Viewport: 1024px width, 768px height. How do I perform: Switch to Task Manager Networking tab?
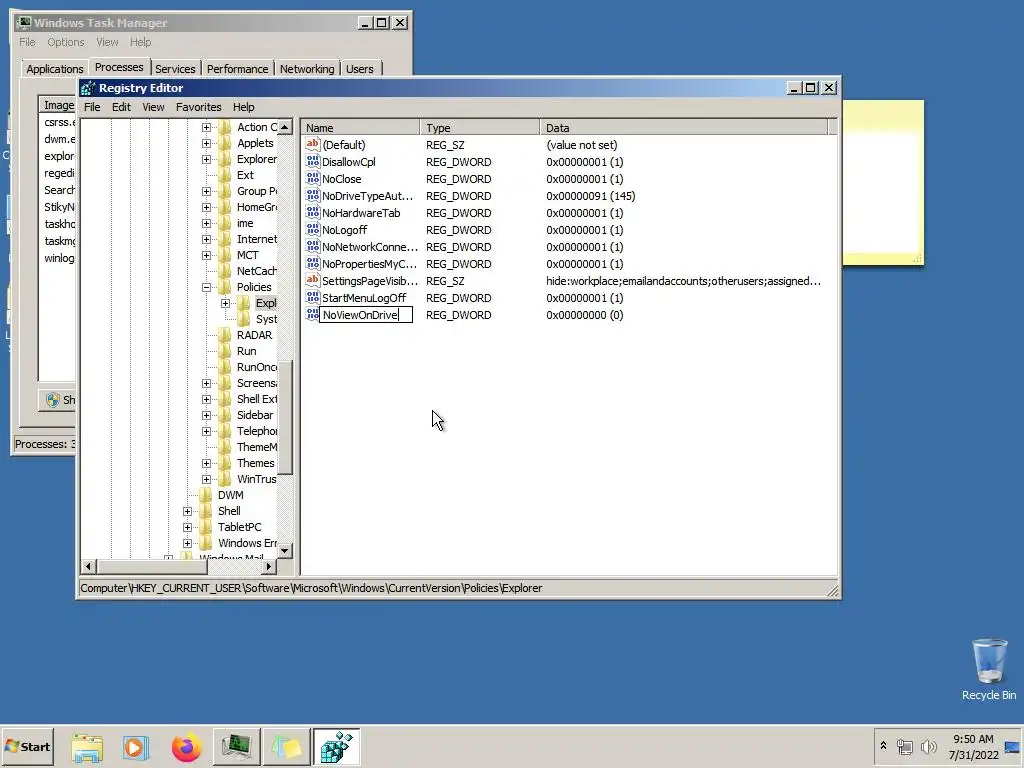point(307,69)
